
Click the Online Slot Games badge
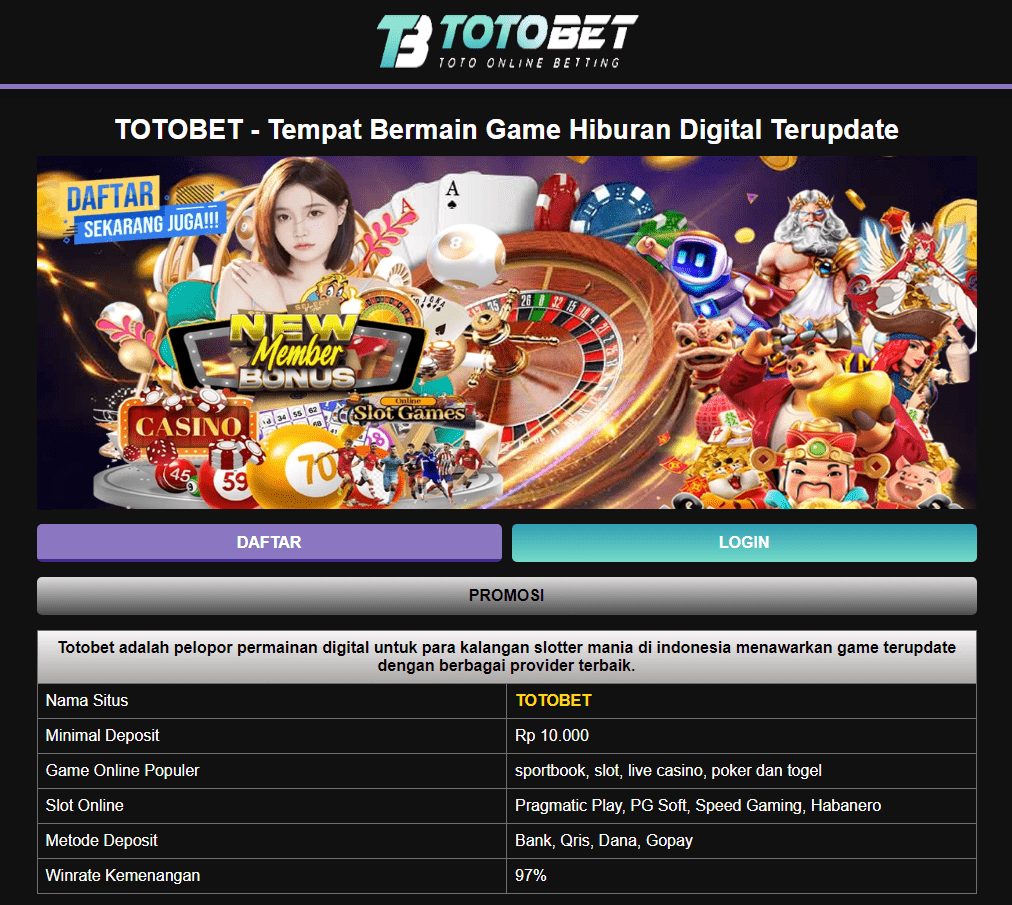click(409, 411)
